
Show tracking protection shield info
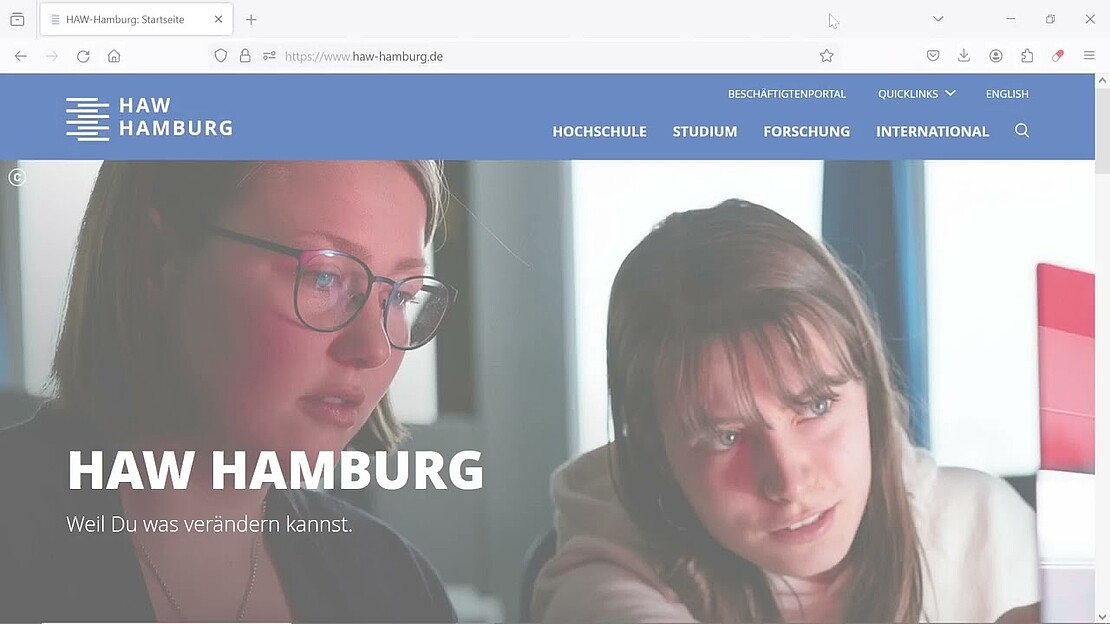click(221, 56)
